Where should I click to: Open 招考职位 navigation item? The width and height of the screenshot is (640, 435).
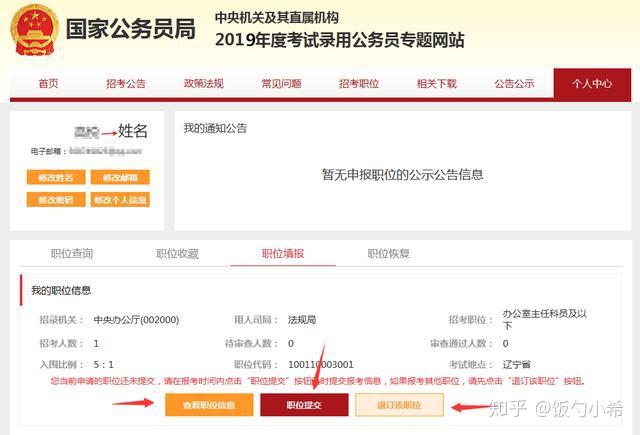coord(359,84)
